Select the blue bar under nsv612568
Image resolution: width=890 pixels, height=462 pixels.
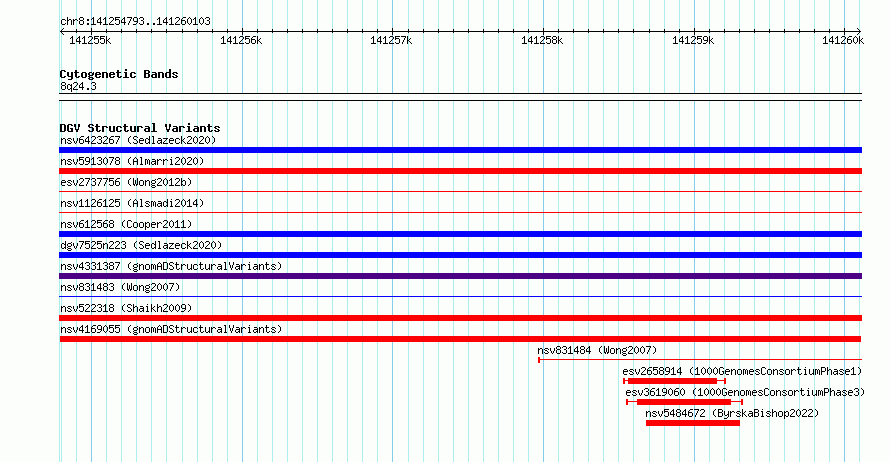pyautogui.click(x=460, y=234)
